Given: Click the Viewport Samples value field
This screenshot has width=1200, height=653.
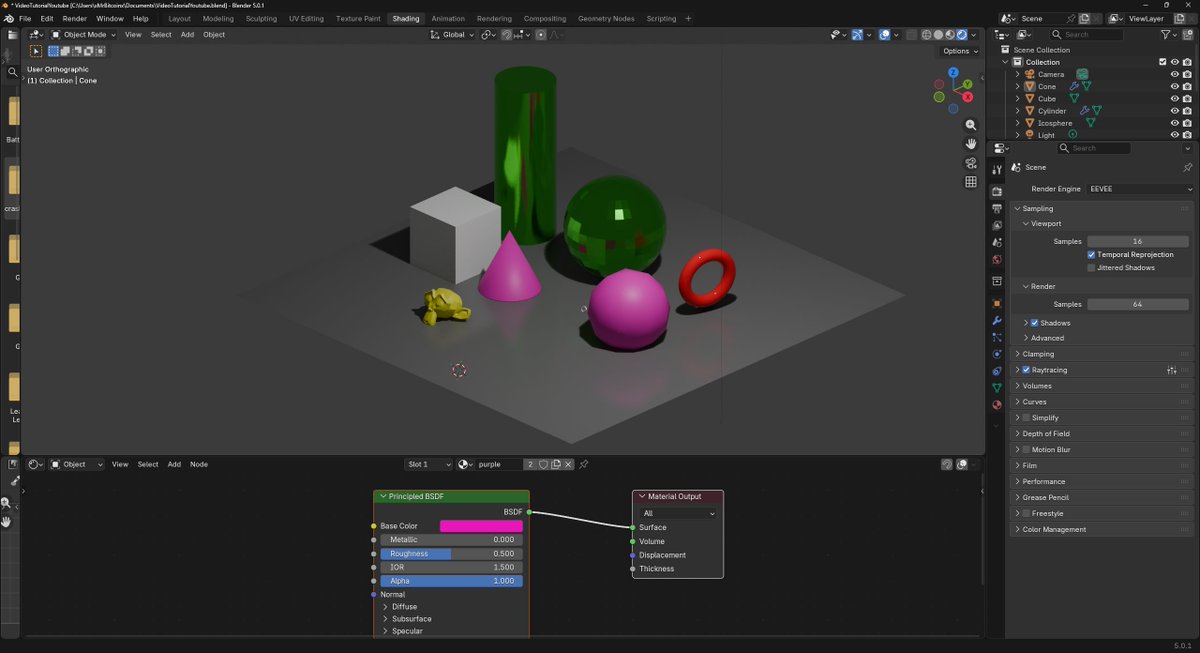Looking at the screenshot, I should point(1138,241).
